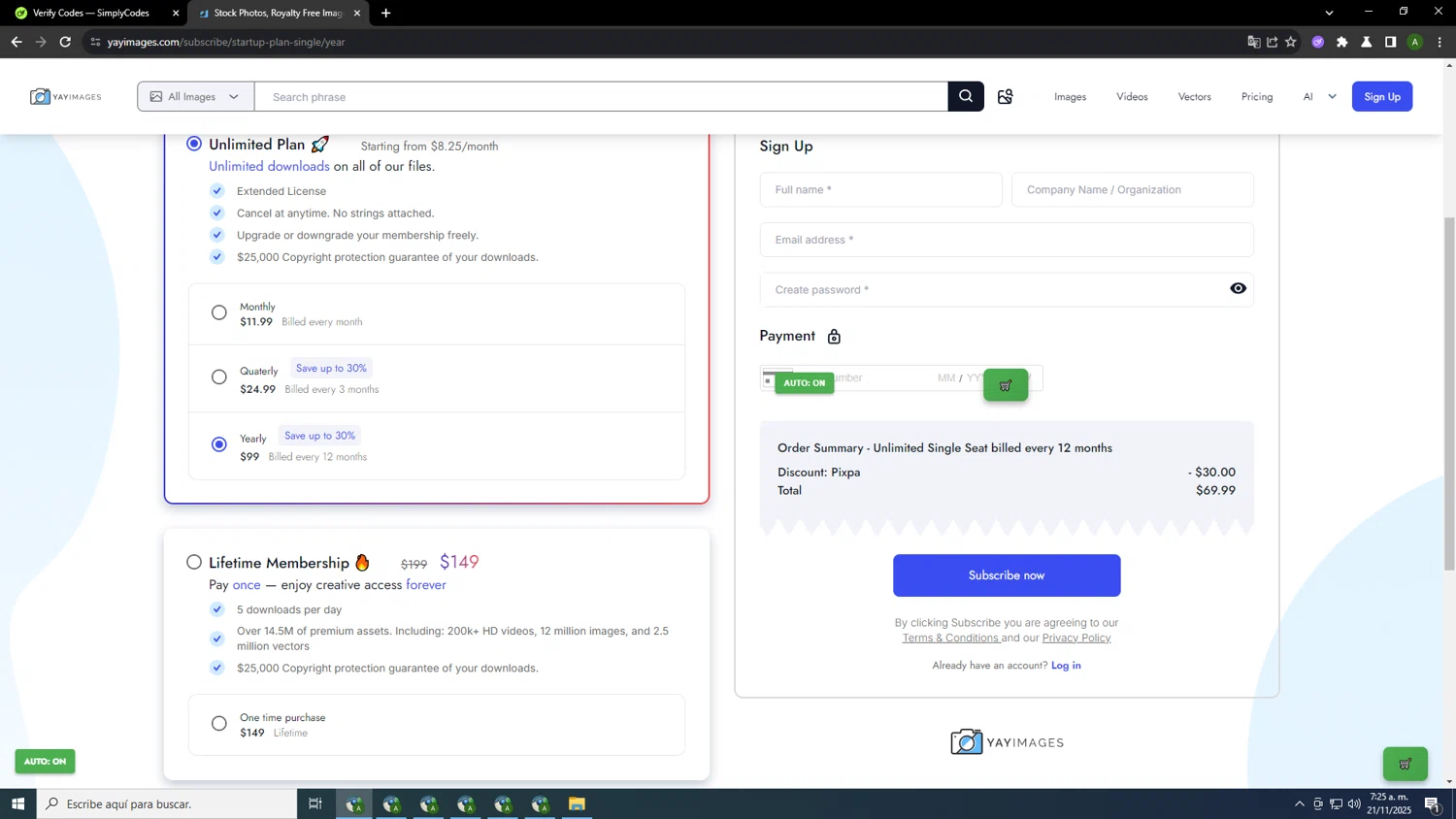This screenshot has width=1456, height=819.
Task: Show password with the eye icon
Action: pyautogui.click(x=1238, y=288)
